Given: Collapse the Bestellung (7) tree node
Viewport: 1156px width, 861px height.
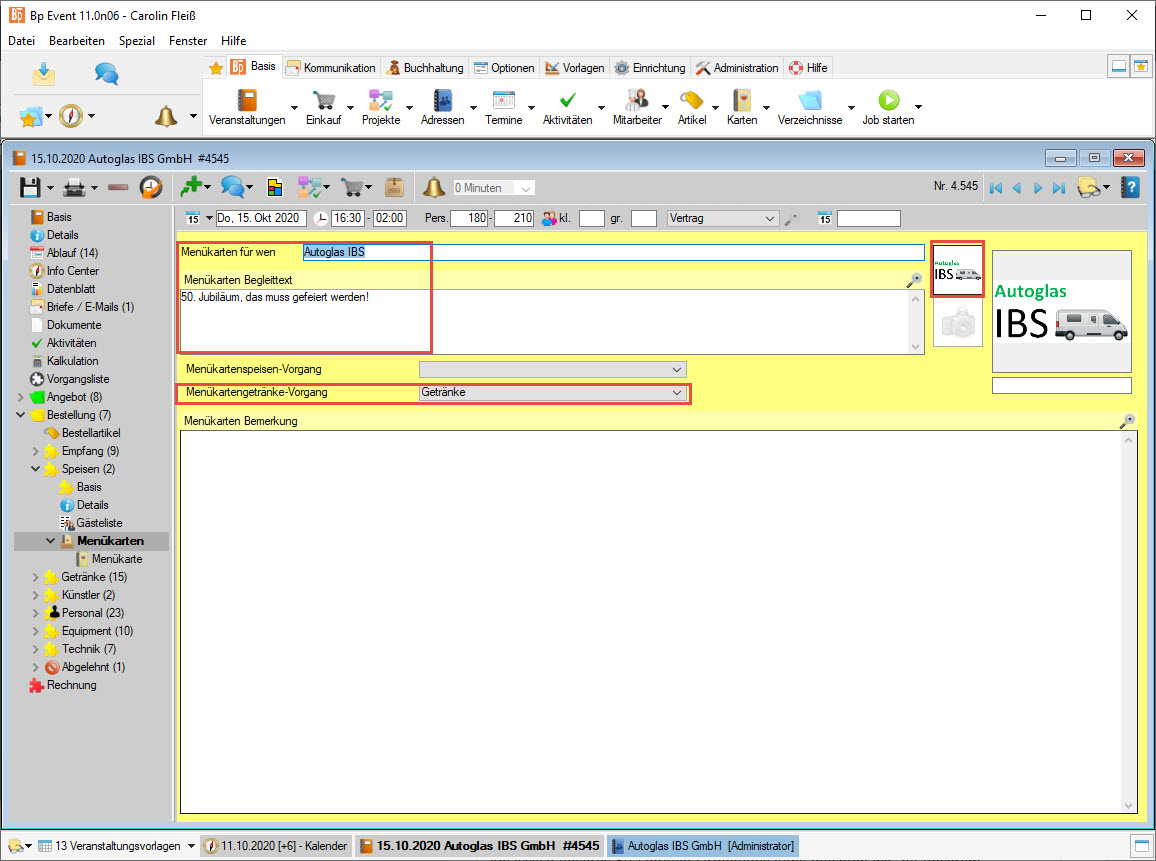Looking at the screenshot, I should coord(21,415).
